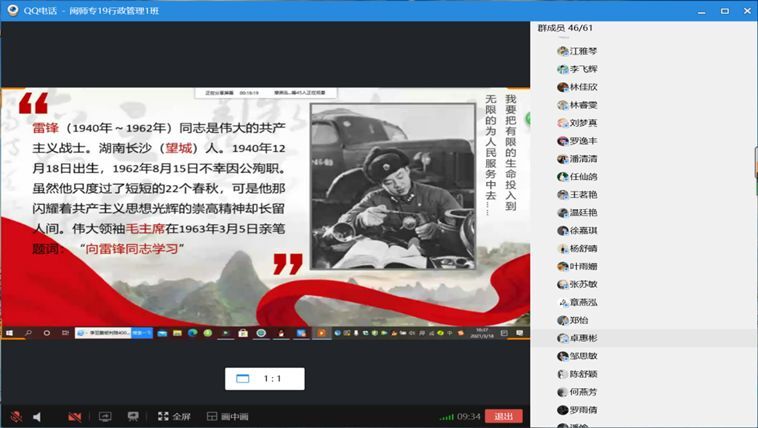Click the presentation whiteboard icon
Viewport: 758px width, 428px height.
pos(133,416)
